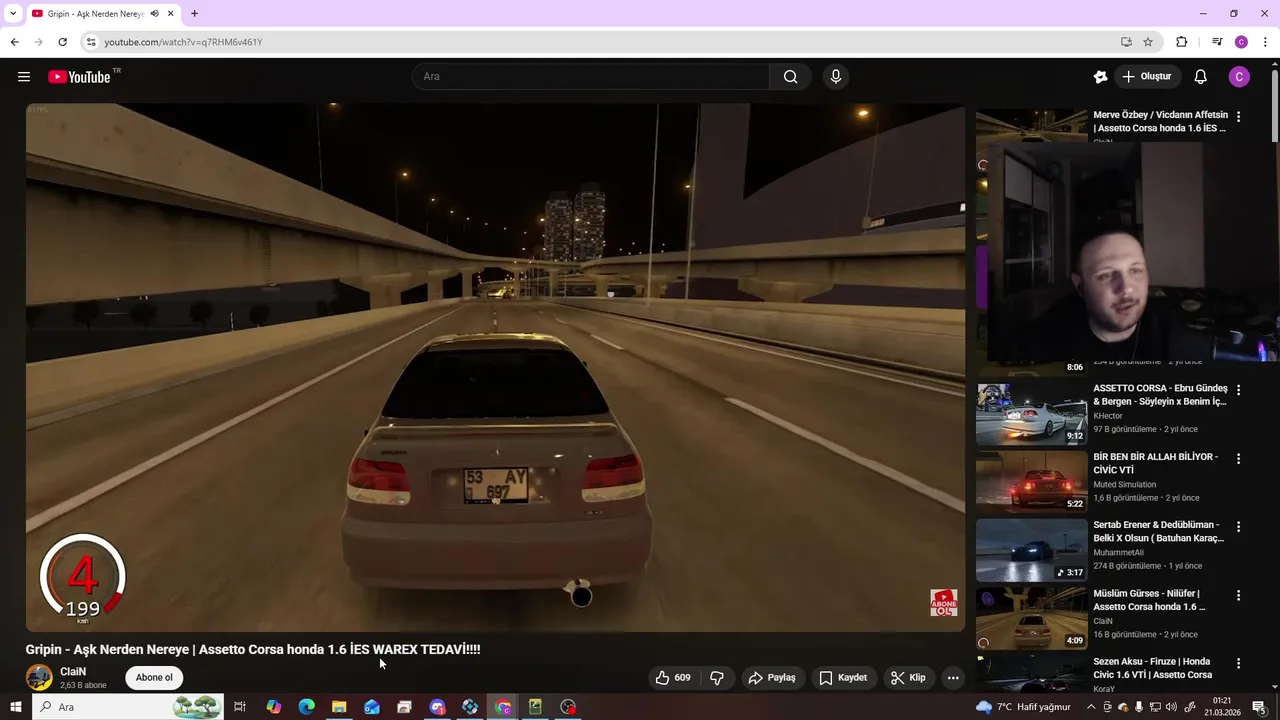Viewport: 1280px width, 720px height.
Task: Launch Microsoft Edge from taskbar
Action: pyautogui.click(x=306, y=707)
